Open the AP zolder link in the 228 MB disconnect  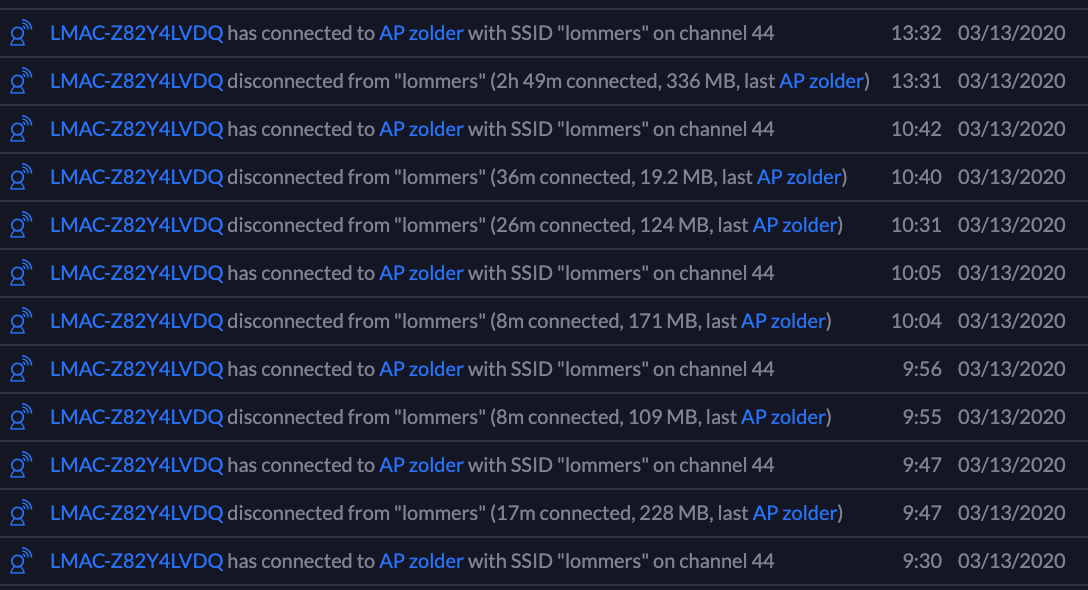coord(795,513)
